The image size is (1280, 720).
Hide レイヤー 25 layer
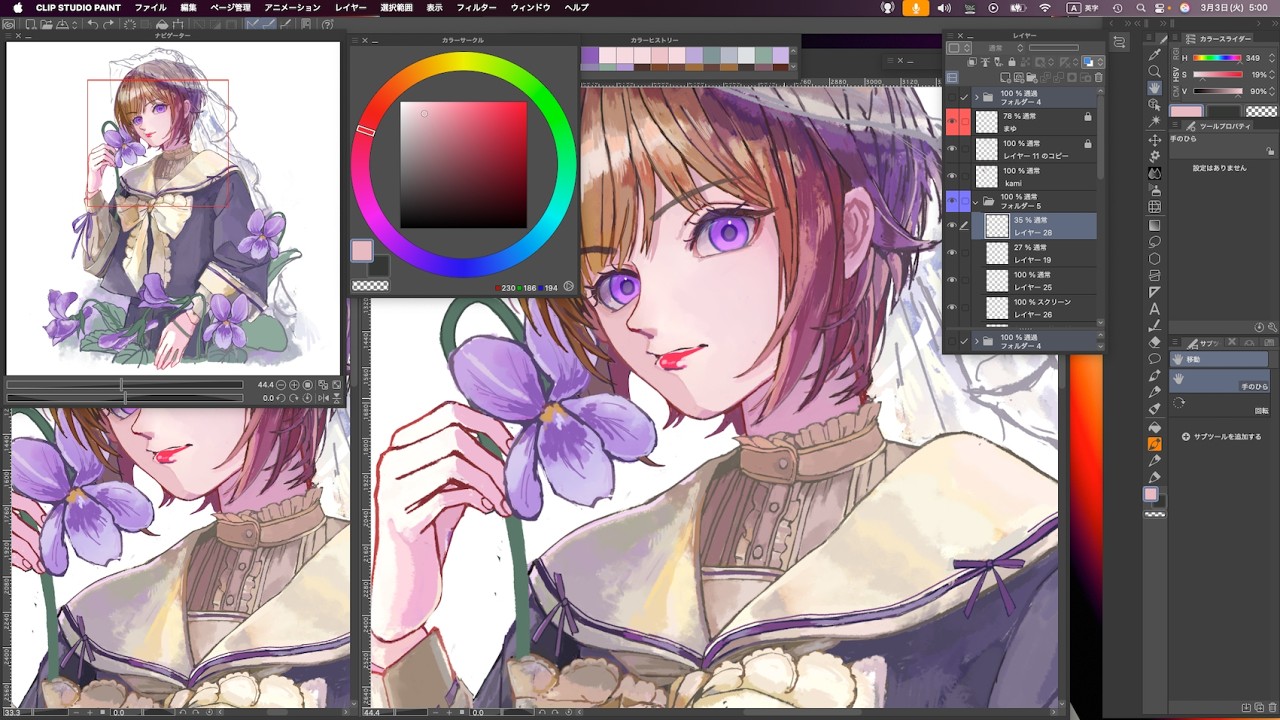[x=951, y=280]
